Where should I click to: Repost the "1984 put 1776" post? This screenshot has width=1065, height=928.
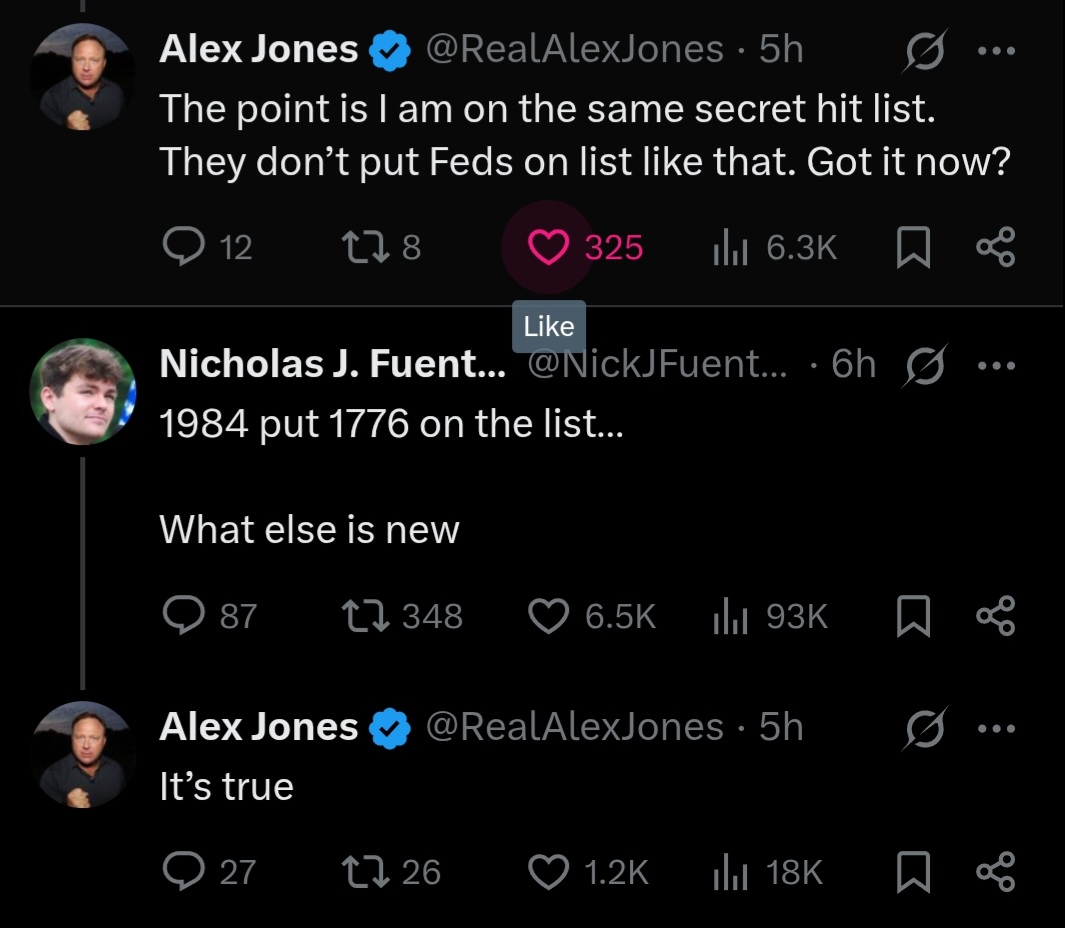358,616
